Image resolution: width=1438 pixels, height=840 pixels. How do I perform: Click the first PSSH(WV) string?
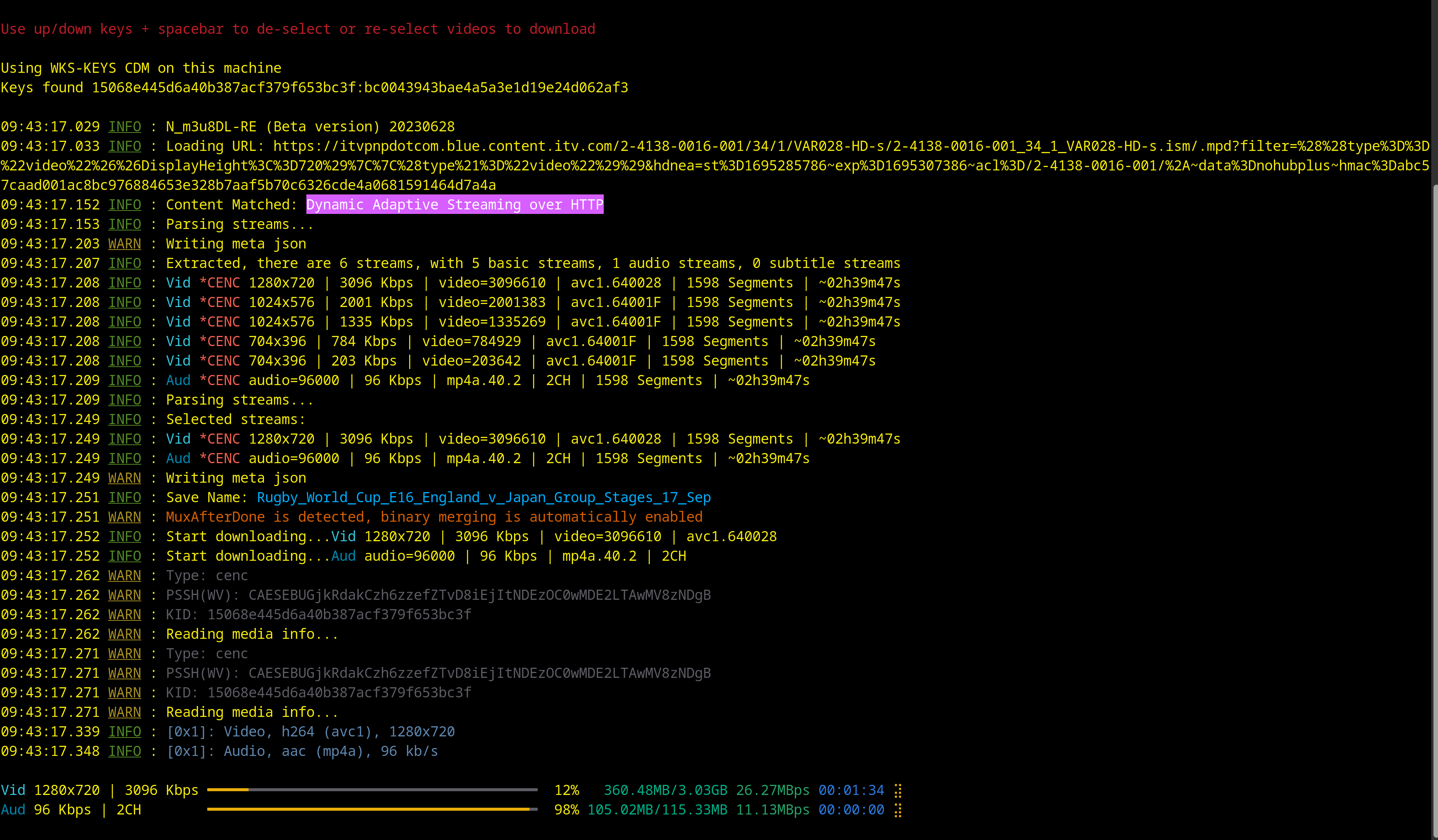[479, 595]
